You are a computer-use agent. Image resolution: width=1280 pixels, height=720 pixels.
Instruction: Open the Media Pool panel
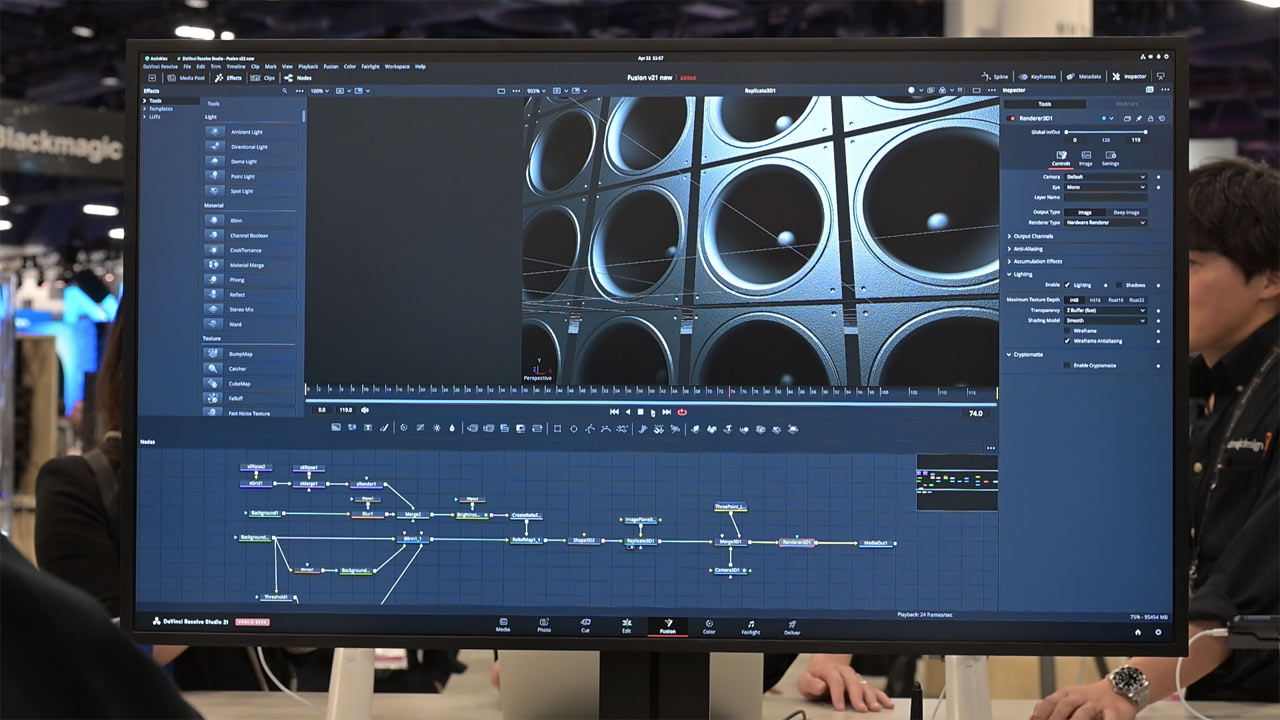click(x=186, y=77)
